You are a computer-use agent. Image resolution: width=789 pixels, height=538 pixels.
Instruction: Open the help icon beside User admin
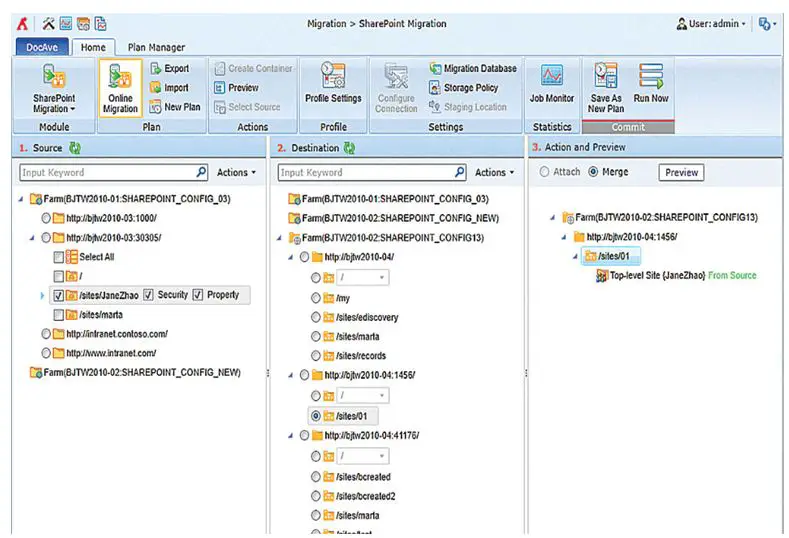(x=765, y=24)
